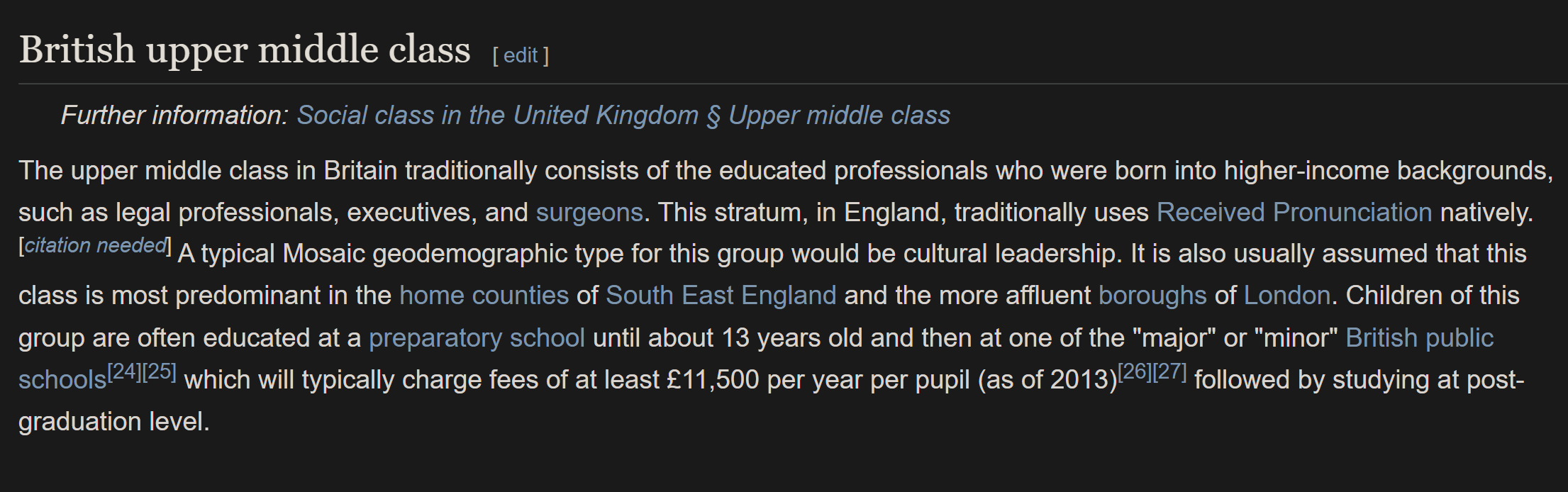Open the Received Pronunciation article link
This screenshot has height=492, width=1568.
point(1294,212)
